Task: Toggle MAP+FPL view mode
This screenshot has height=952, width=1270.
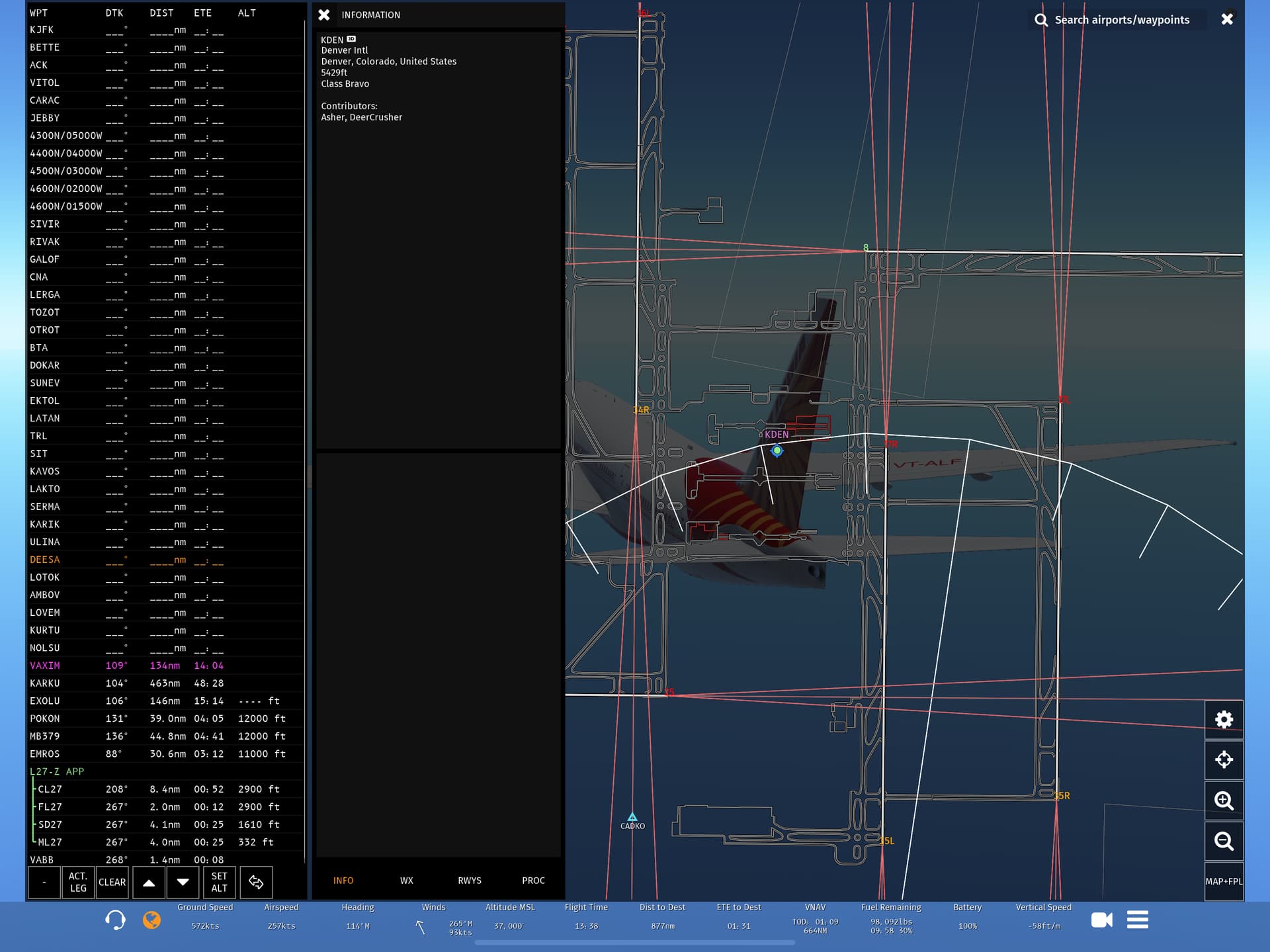Action: coord(1224,881)
